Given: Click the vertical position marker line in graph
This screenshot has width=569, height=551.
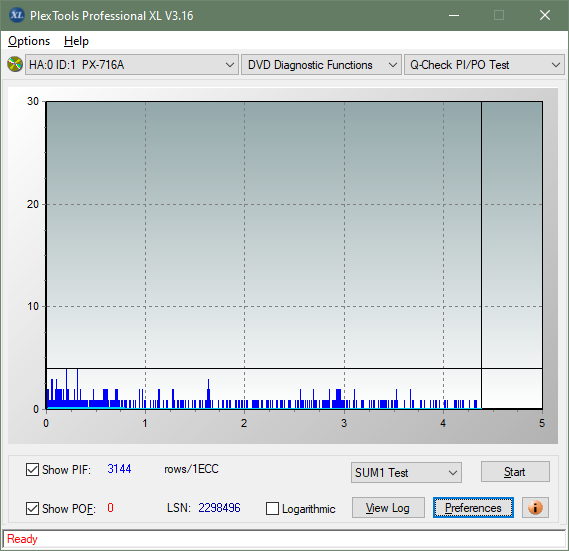Looking at the screenshot, I should click(x=482, y=255).
